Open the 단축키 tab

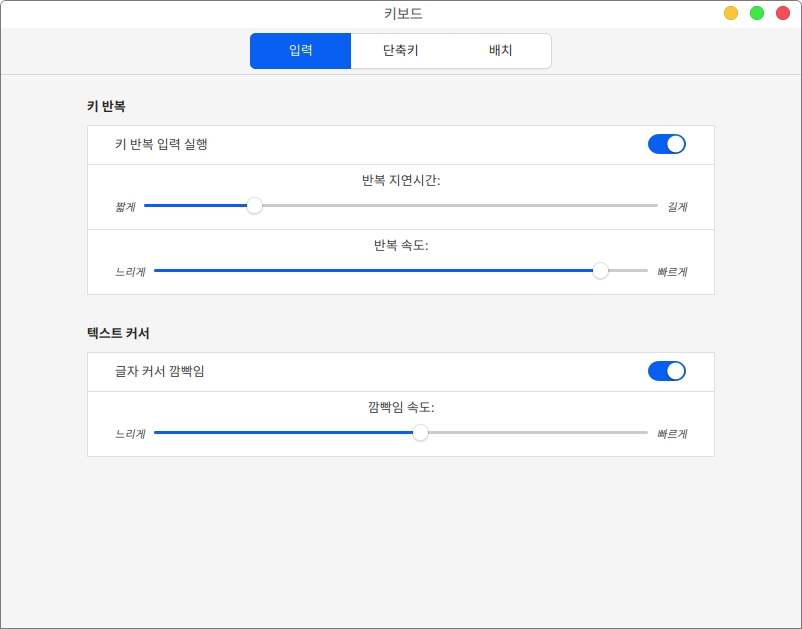pyautogui.click(x=400, y=51)
